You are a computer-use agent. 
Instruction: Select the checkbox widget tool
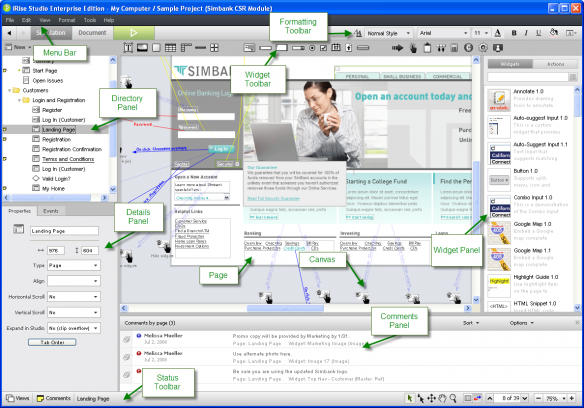point(323,48)
